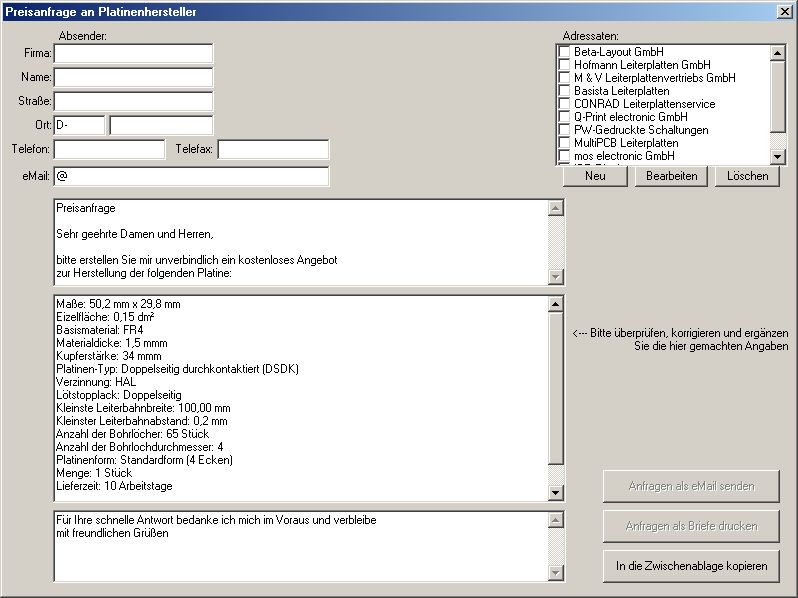The width and height of the screenshot is (798, 598).
Task: Click down arrow of Preisanfrage text scrollbar
Action: pyautogui.click(x=556, y=277)
